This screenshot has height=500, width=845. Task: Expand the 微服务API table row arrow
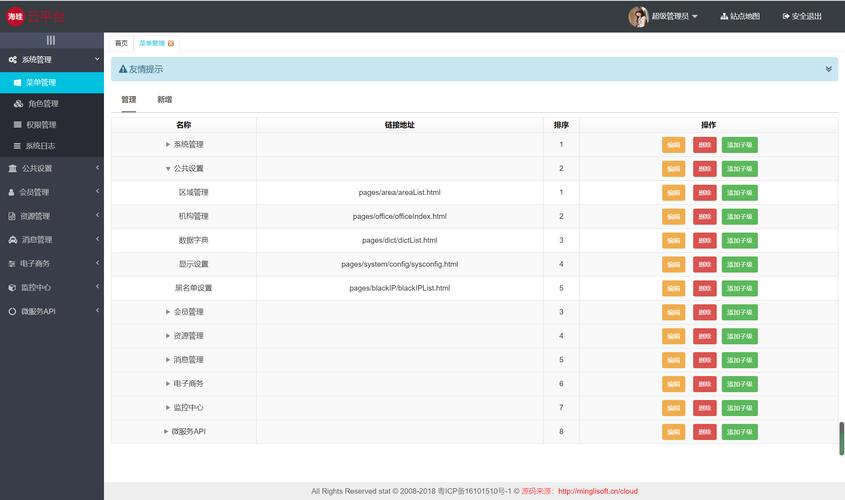[166, 431]
